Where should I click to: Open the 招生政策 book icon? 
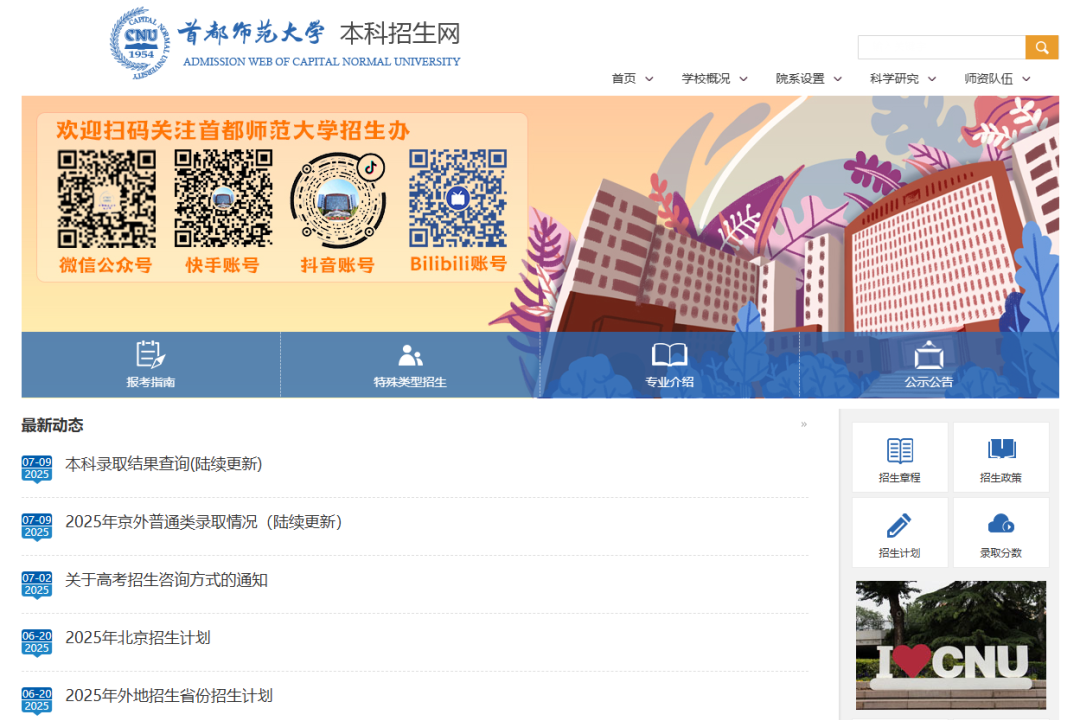(1001, 449)
